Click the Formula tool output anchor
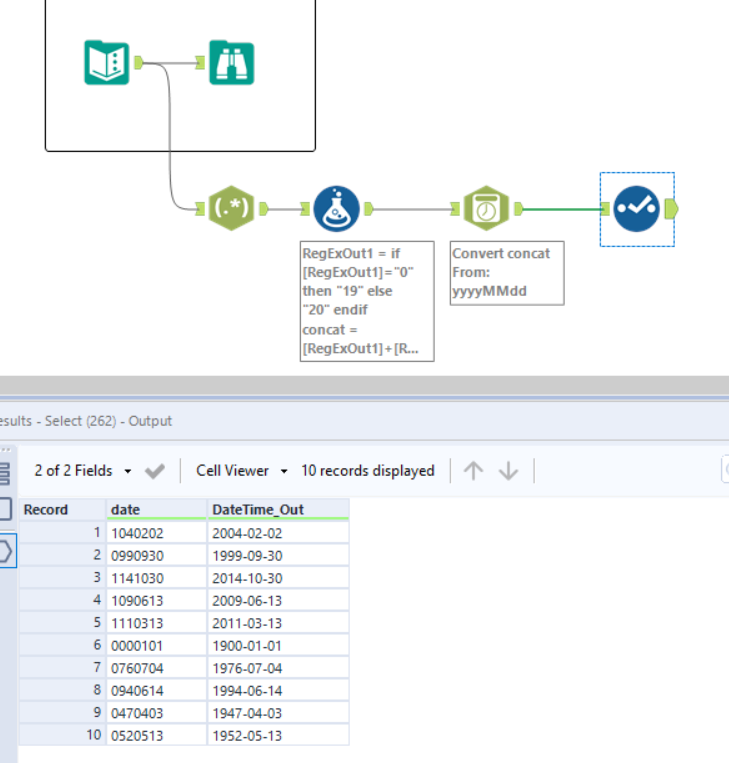 pyautogui.click(x=369, y=209)
